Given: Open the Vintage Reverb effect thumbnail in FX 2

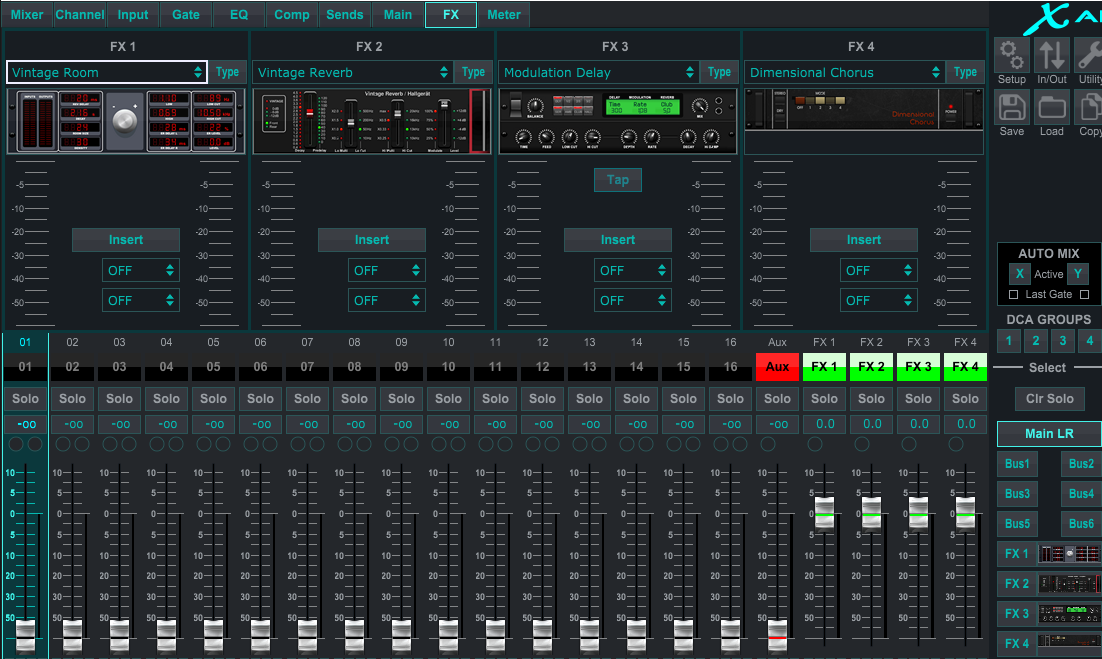Looking at the screenshot, I should coord(372,121).
